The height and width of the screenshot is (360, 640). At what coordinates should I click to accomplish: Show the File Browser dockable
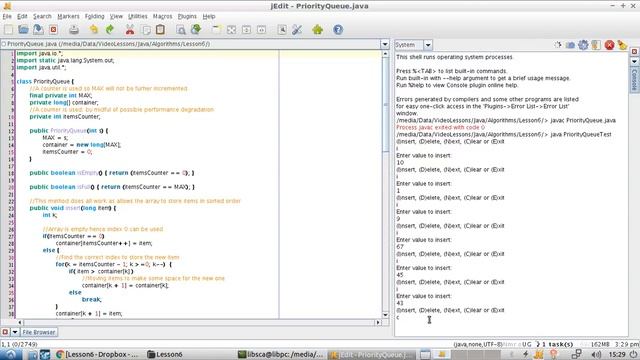click(x=39, y=332)
